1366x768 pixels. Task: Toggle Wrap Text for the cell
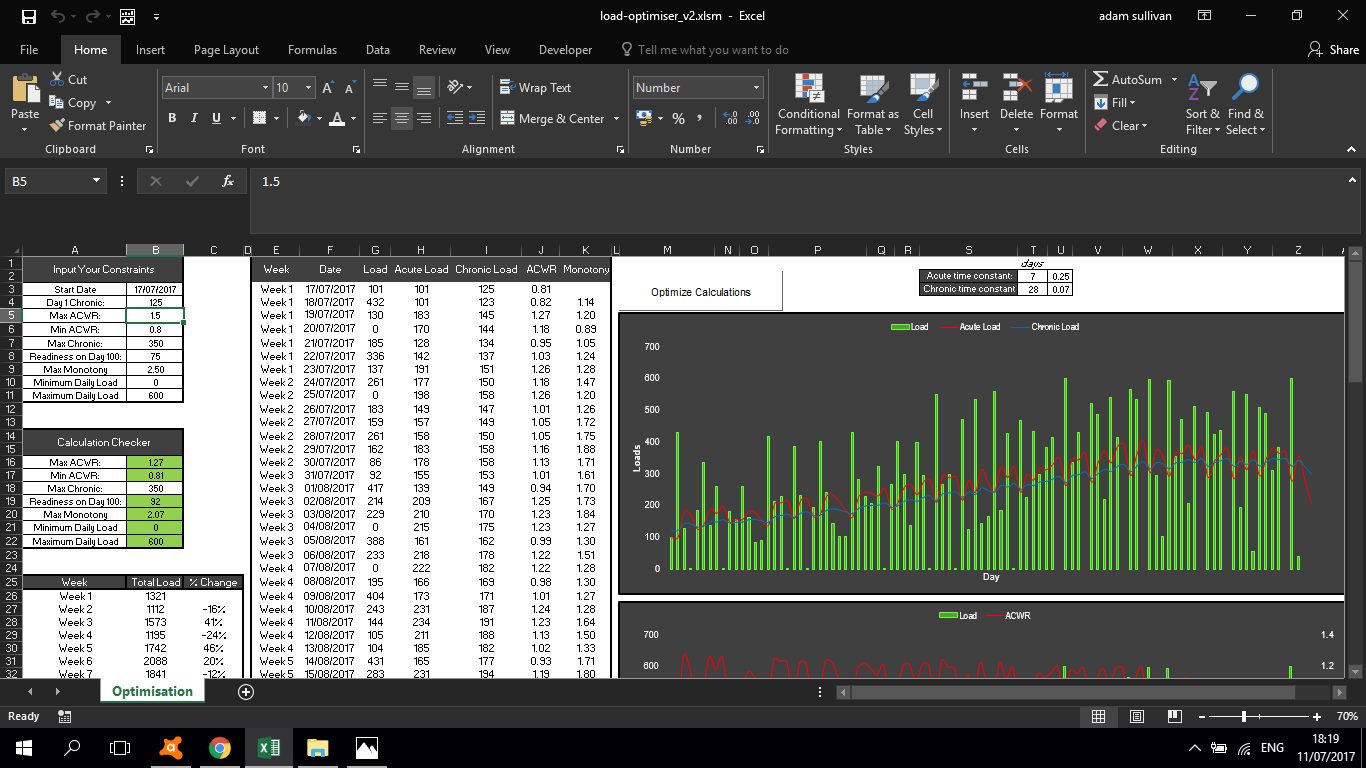click(535, 88)
